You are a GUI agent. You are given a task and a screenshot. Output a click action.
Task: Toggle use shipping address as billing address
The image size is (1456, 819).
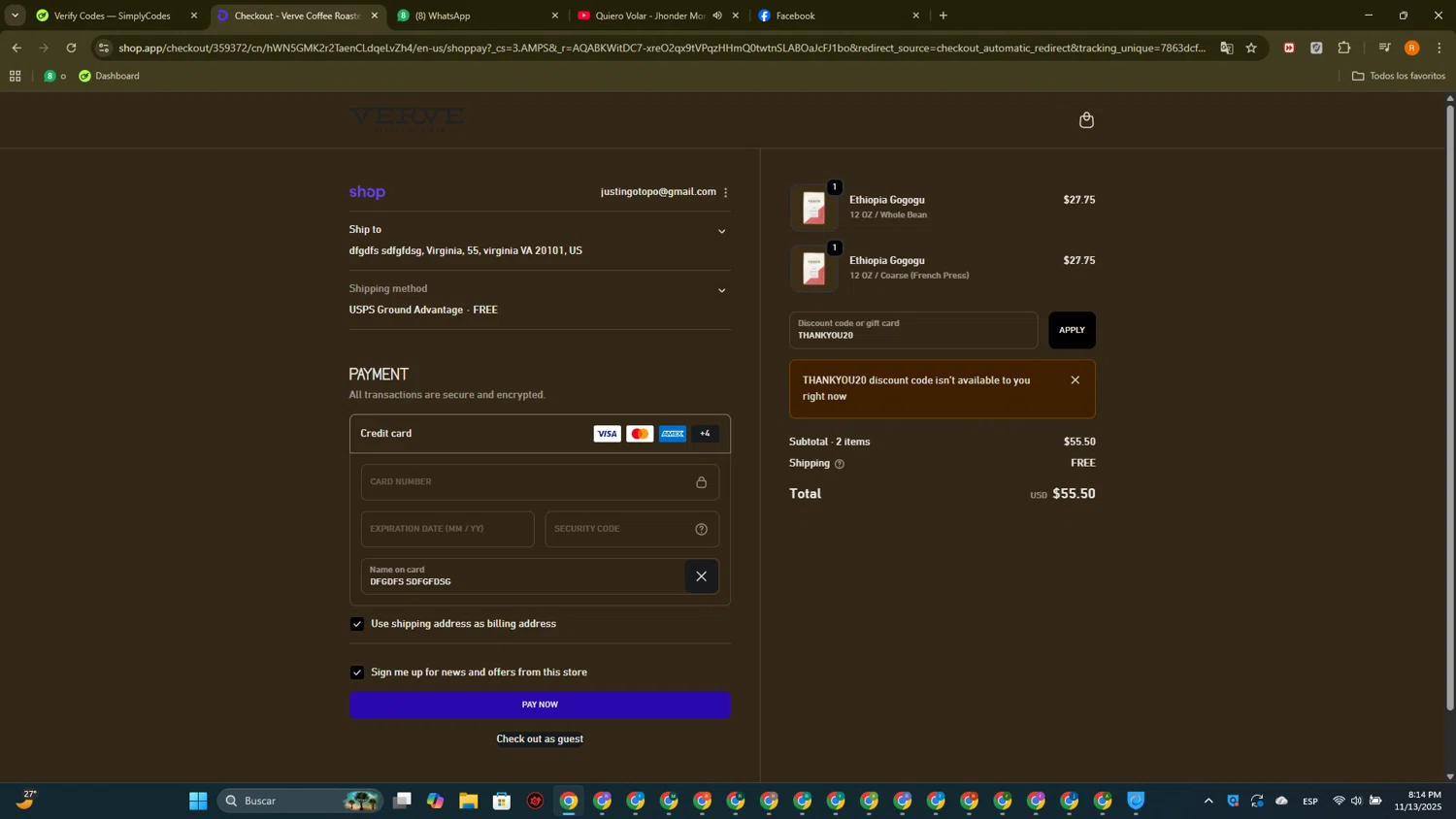click(x=357, y=624)
